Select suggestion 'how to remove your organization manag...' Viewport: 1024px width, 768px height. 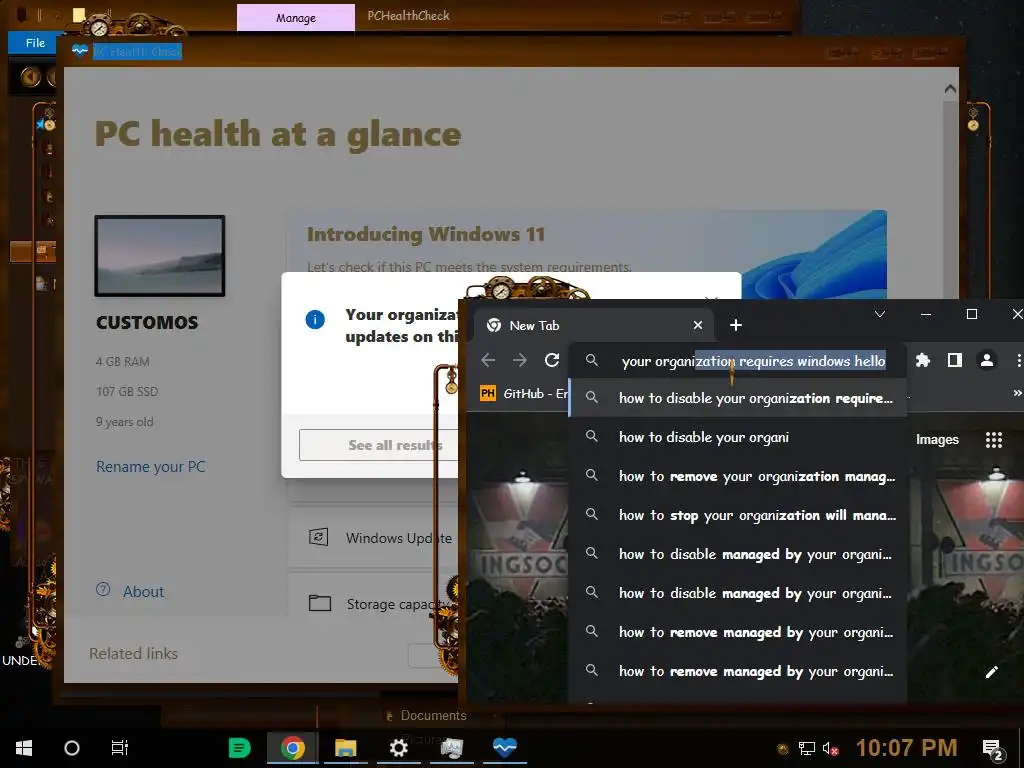click(x=738, y=476)
